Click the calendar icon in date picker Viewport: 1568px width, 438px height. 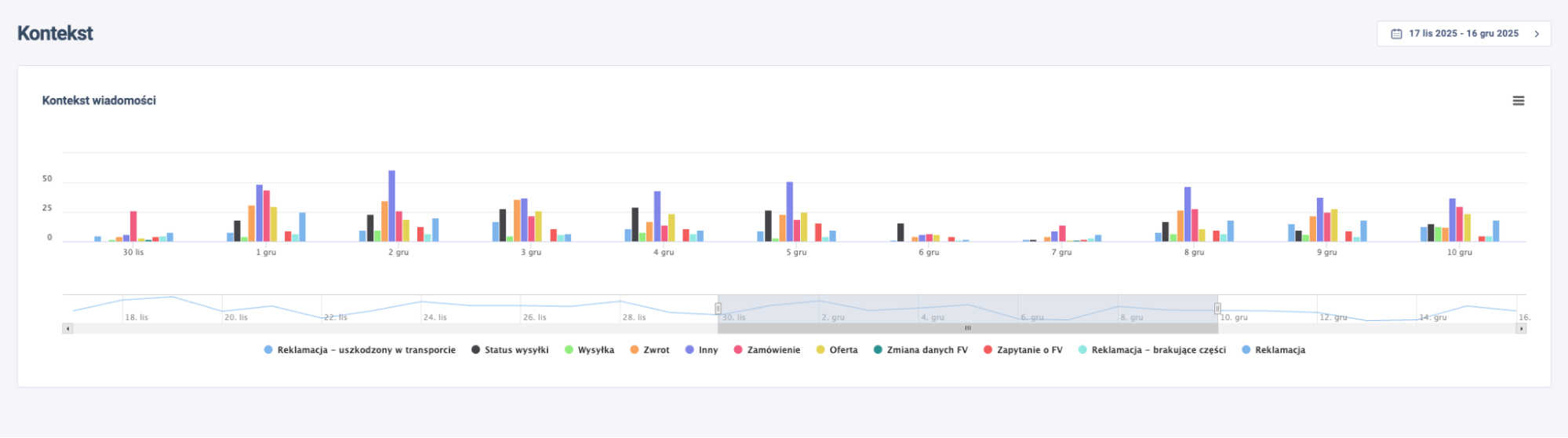[1396, 34]
